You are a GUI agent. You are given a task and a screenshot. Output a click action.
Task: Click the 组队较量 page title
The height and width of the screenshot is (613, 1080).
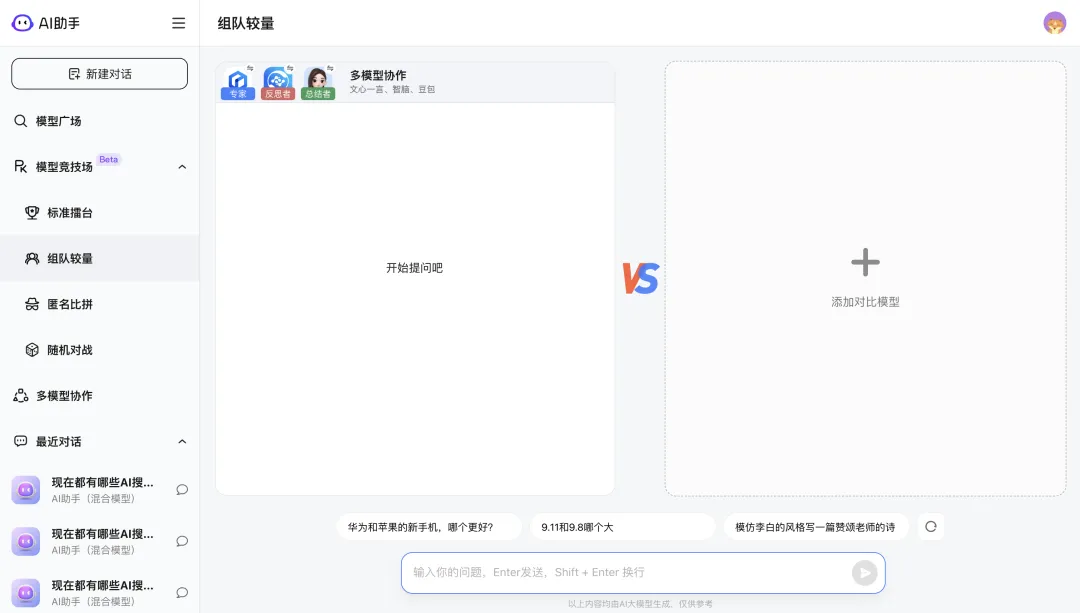click(x=246, y=23)
